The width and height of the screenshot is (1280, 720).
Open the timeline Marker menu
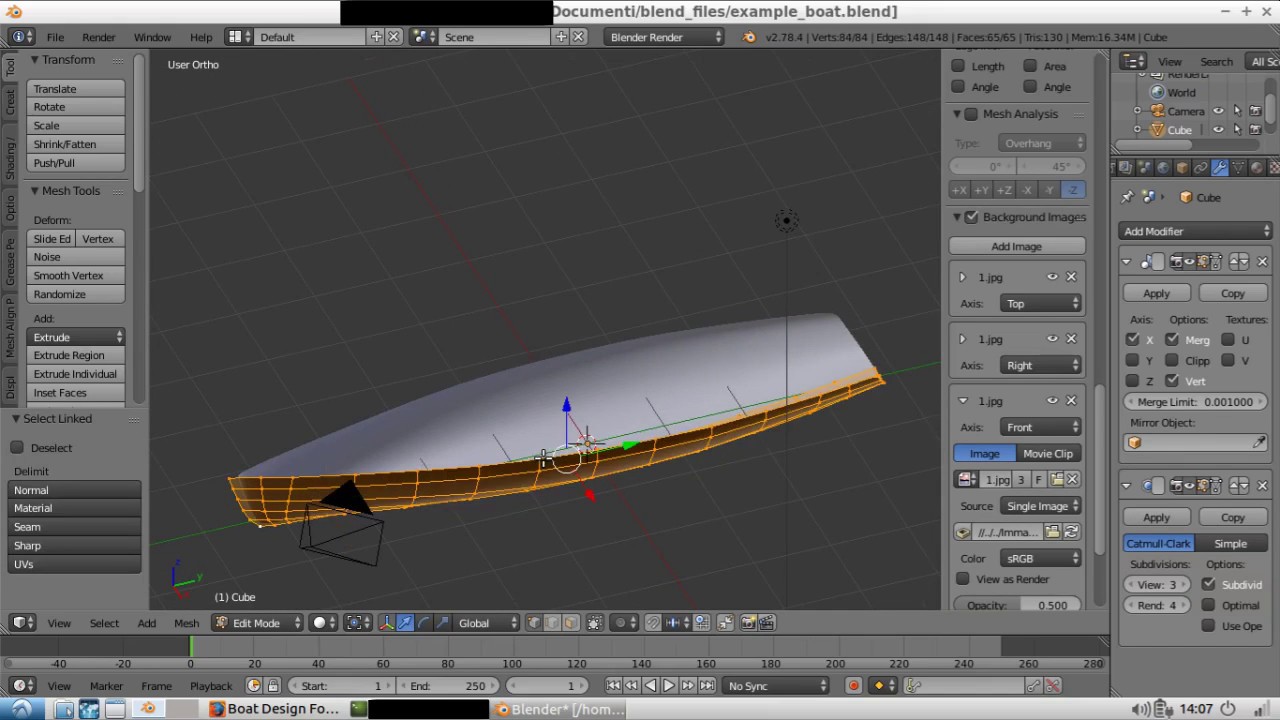pyautogui.click(x=106, y=686)
